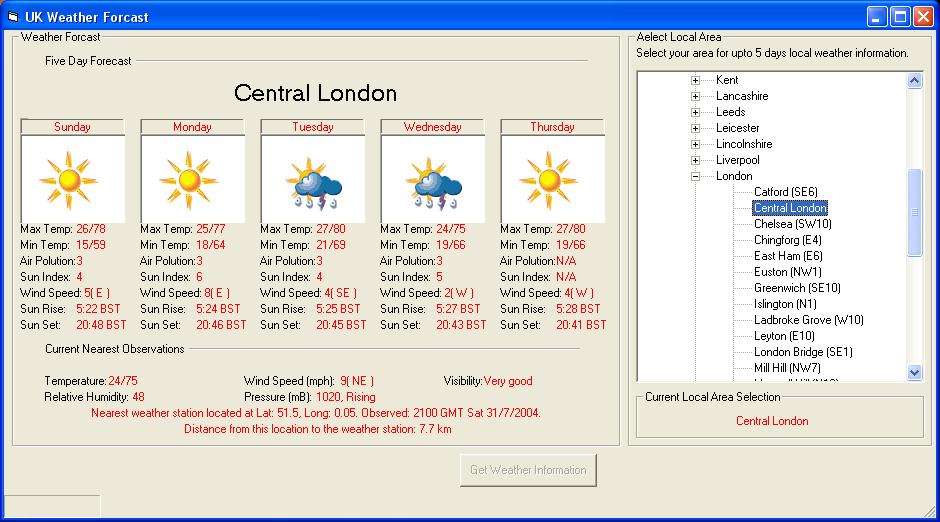940x522 pixels.
Task: Collapse the London tree node
Action: tap(696, 176)
